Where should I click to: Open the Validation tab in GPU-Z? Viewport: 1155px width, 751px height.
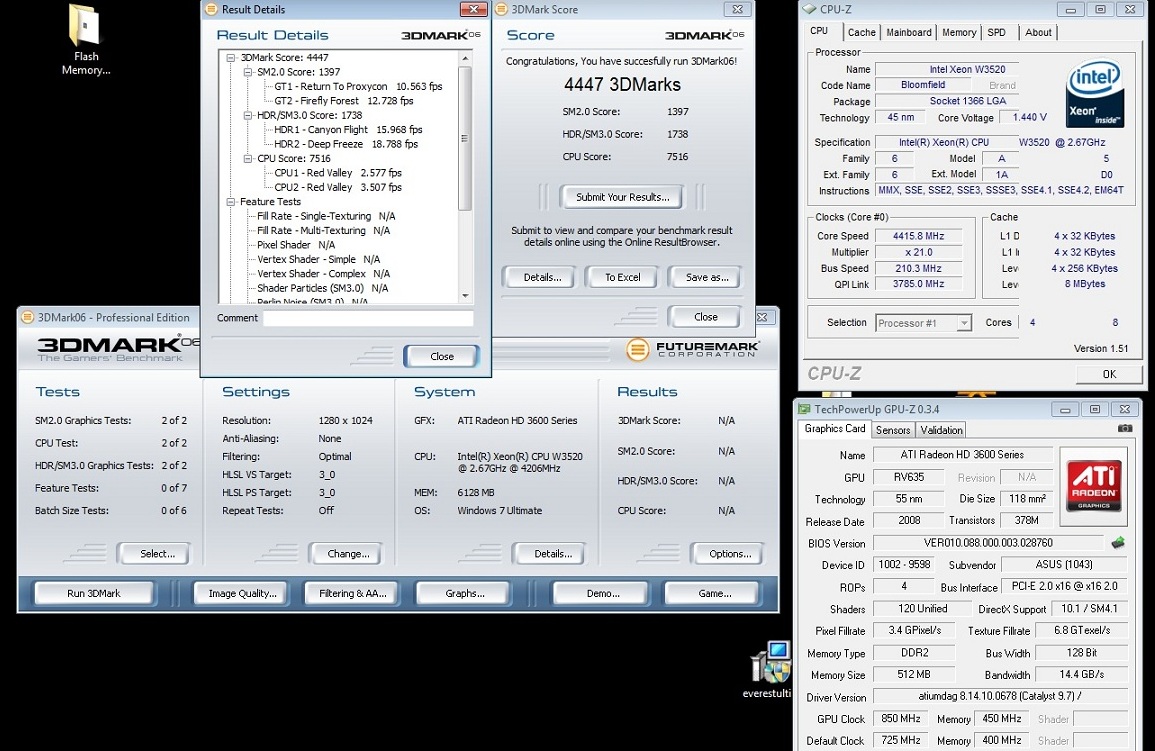tap(941, 430)
